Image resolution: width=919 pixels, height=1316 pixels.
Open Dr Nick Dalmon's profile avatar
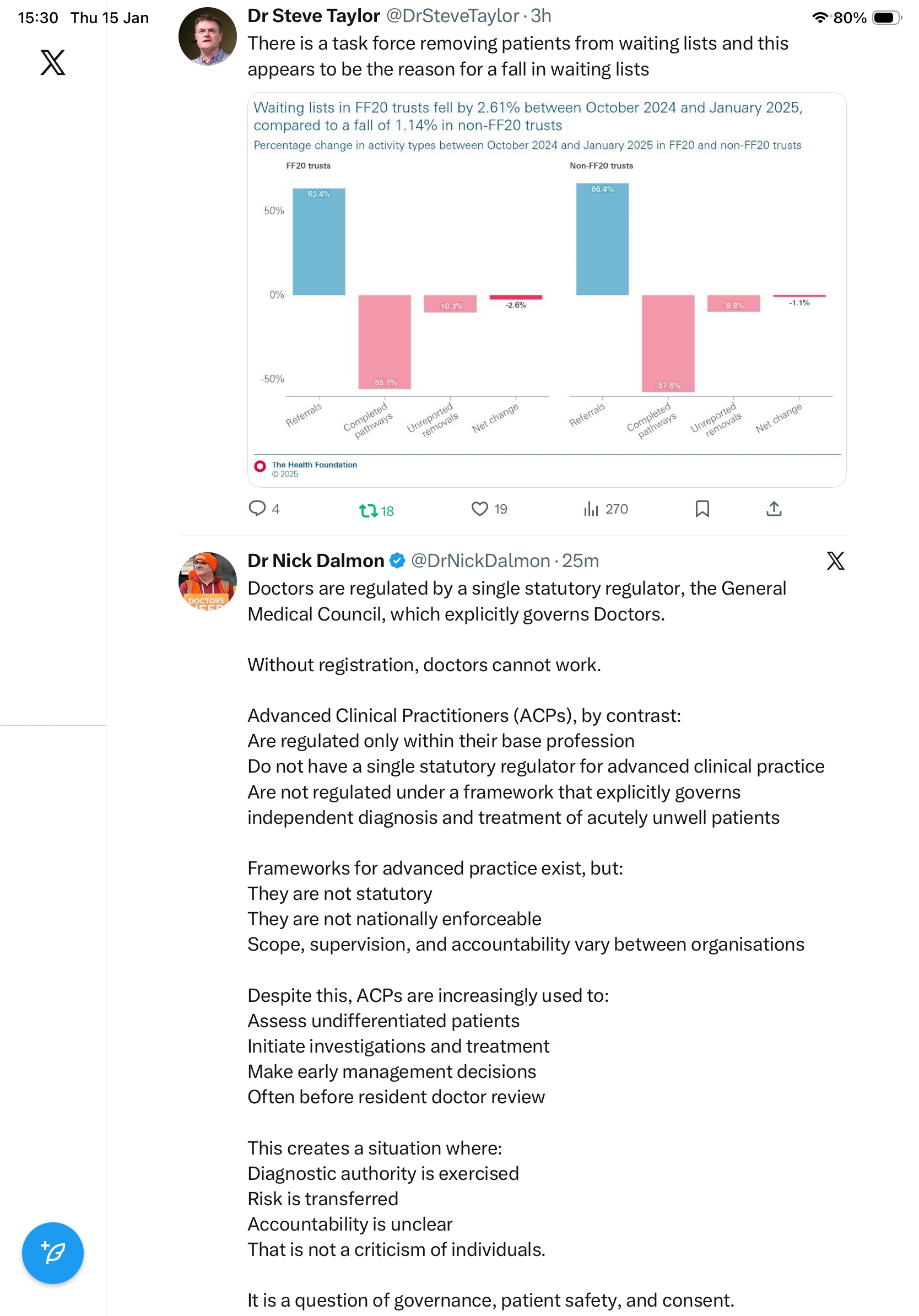pyautogui.click(x=207, y=581)
